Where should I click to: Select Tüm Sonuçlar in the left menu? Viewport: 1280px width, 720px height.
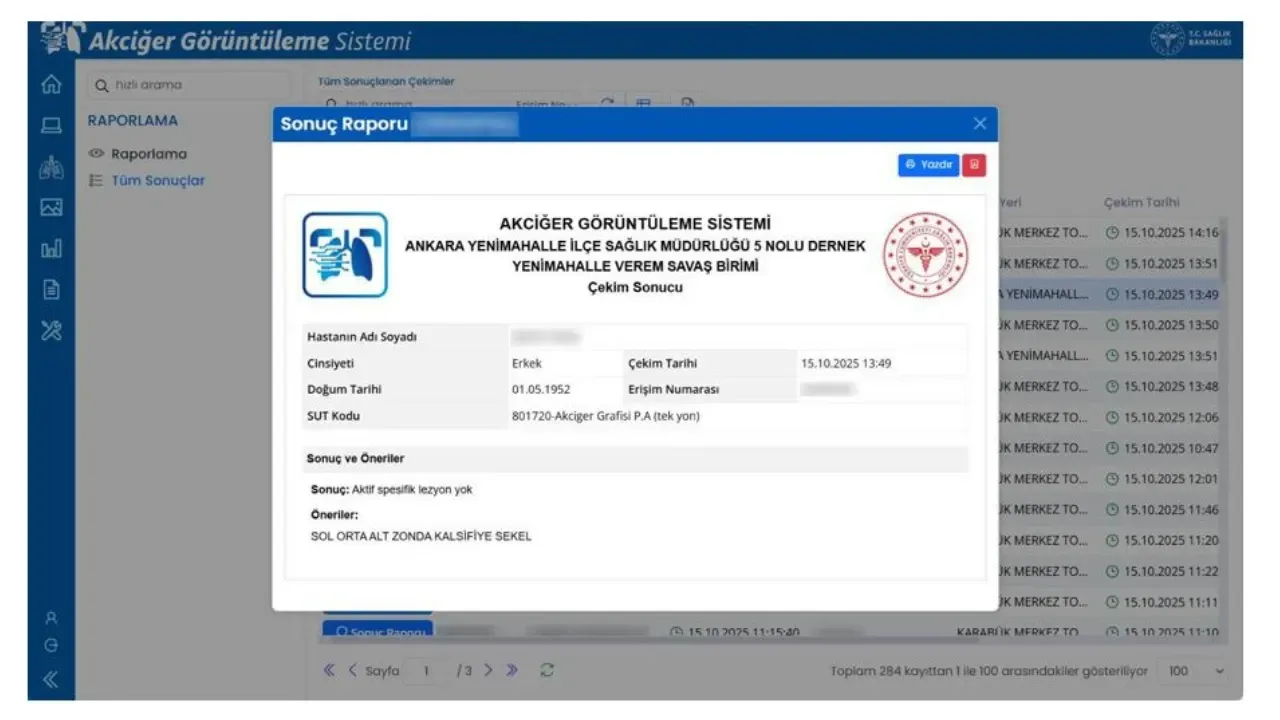pyautogui.click(x=157, y=181)
